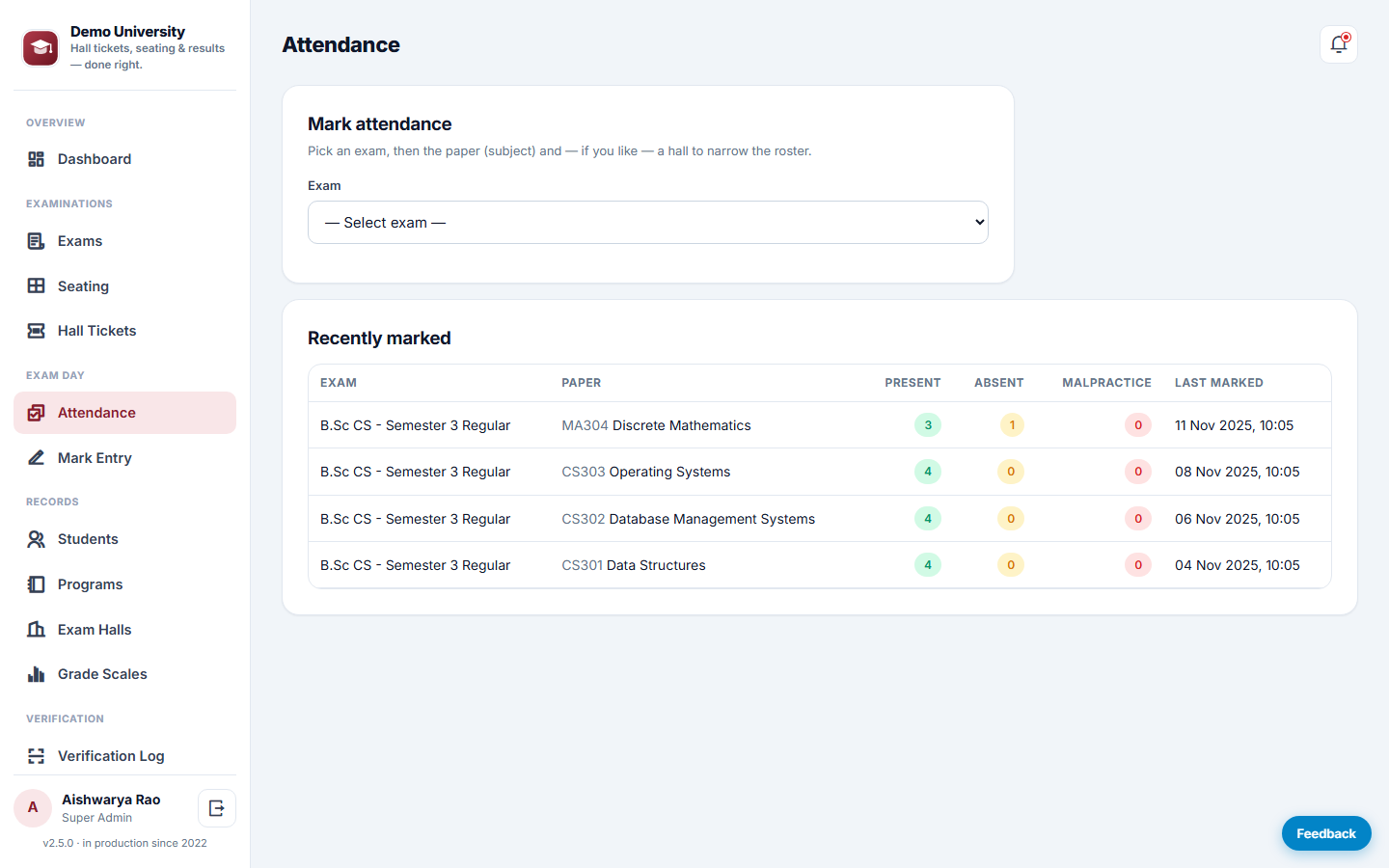Screen dimensions: 1389x868
Task: Click date 04 Nov 2025, 10:05
Action: (x=1238, y=565)
